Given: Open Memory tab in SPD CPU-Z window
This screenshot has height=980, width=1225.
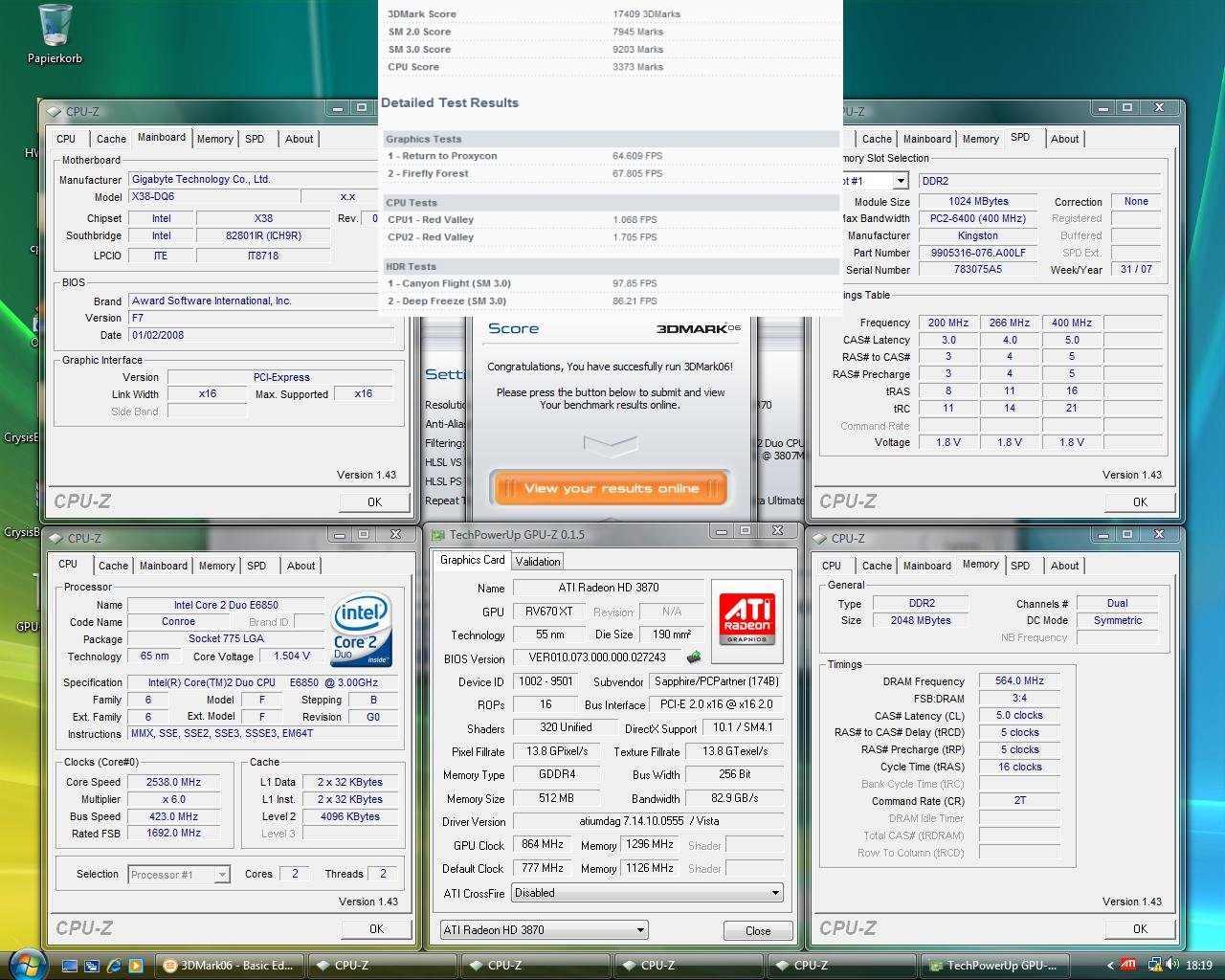Looking at the screenshot, I should click(980, 139).
